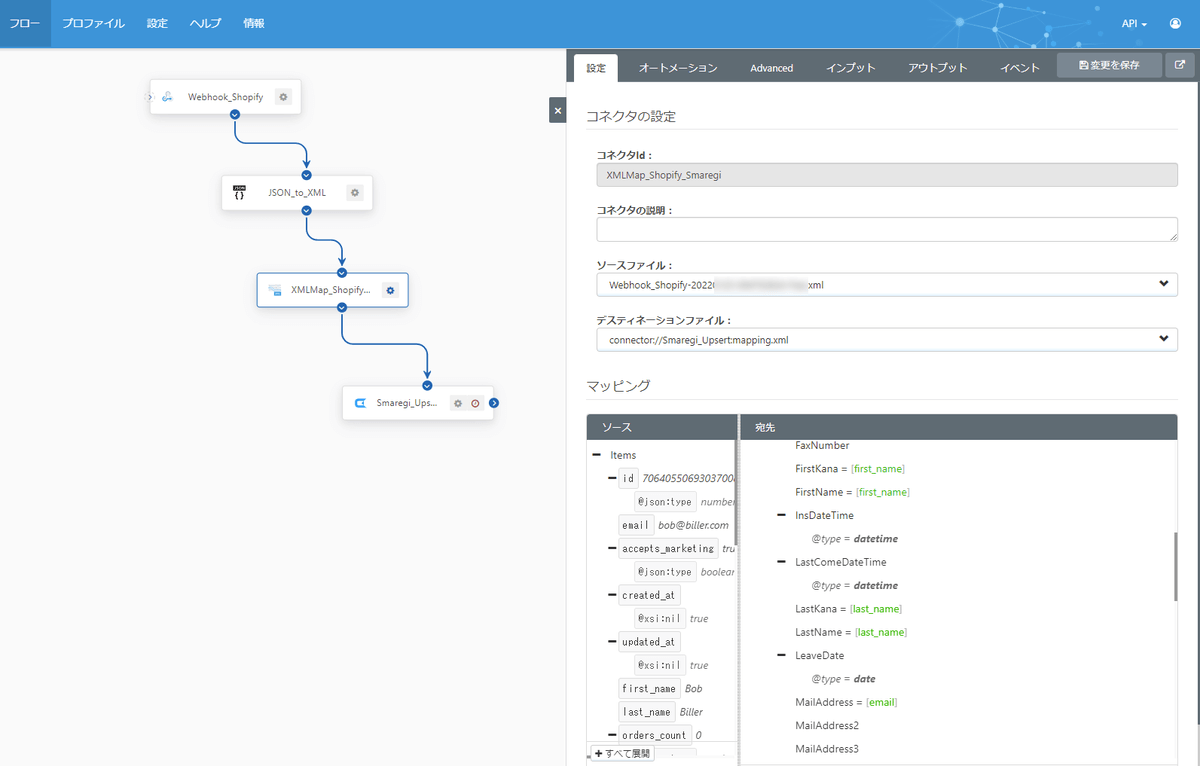Viewport: 1200px width, 766px height.
Task: Click input port arrow left of Webhook_Shopify
Action: coord(150,97)
